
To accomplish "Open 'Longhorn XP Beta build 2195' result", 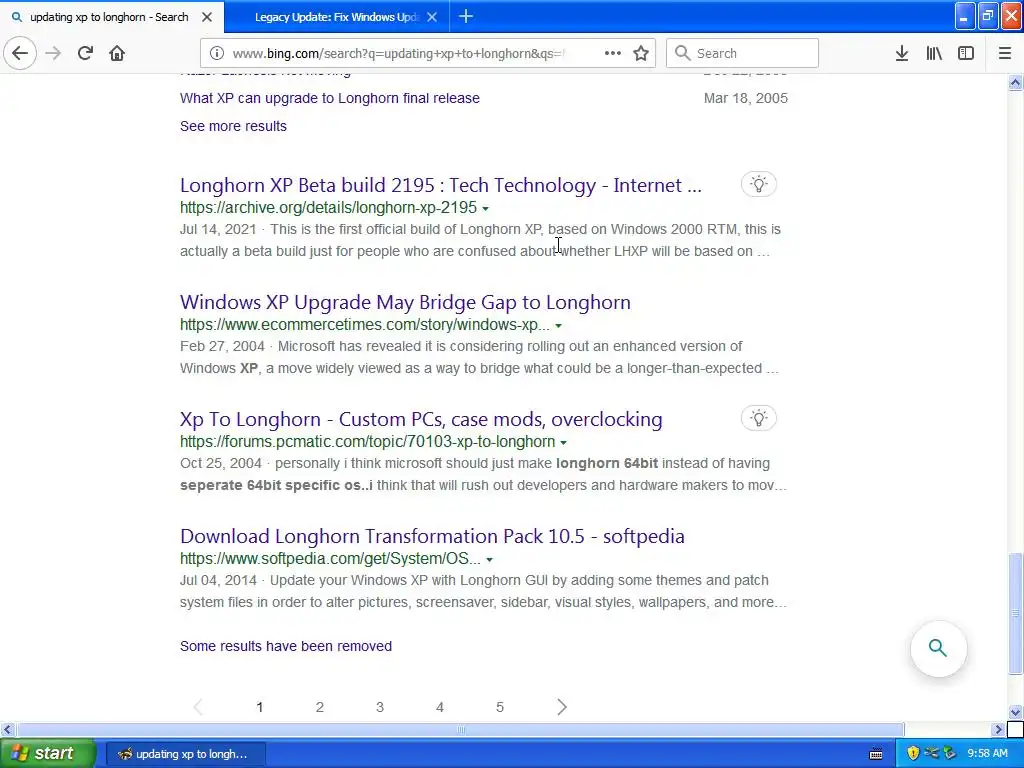I will 441,185.
